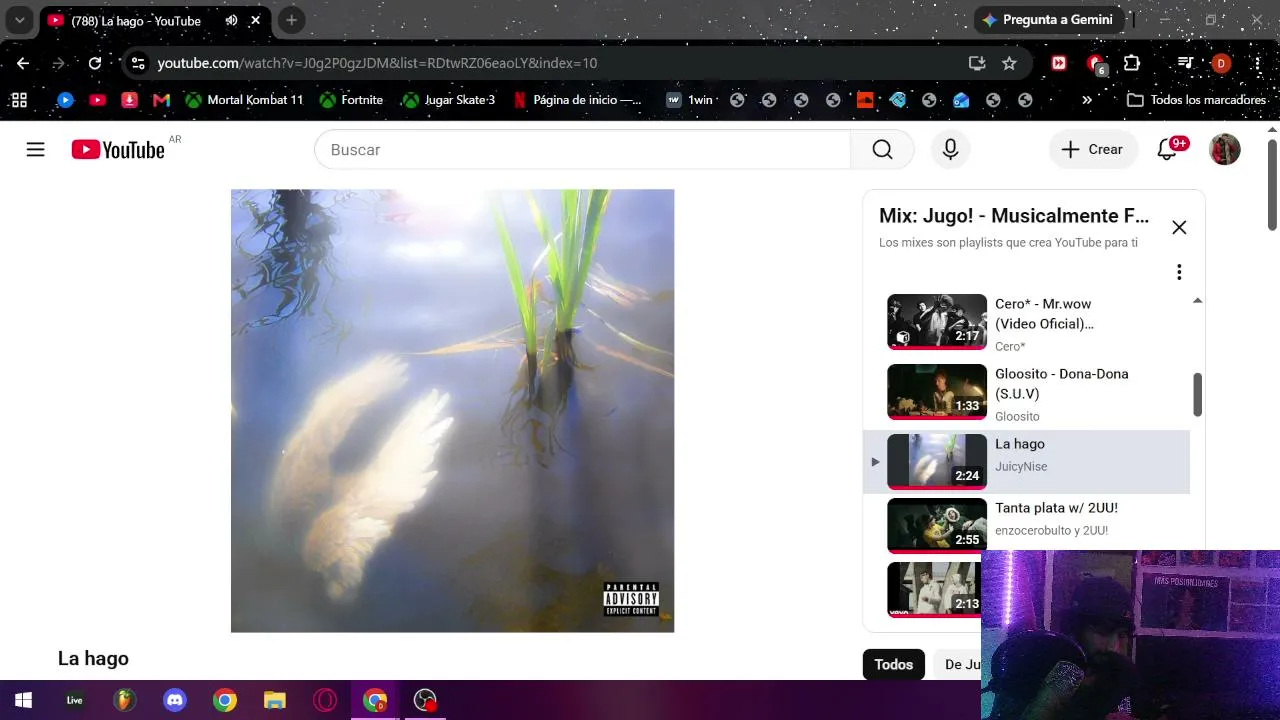Open the extension icon with badge 6

pyautogui.click(x=1096, y=64)
